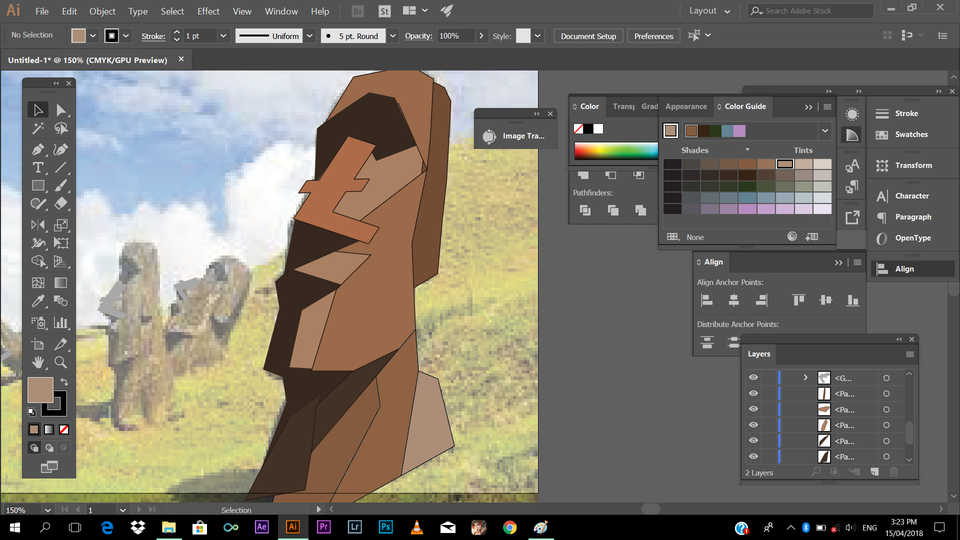Open the Effect menu
The width and height of the screenshot is (960, 540).
pyautogui.click(x=208, y=11)
